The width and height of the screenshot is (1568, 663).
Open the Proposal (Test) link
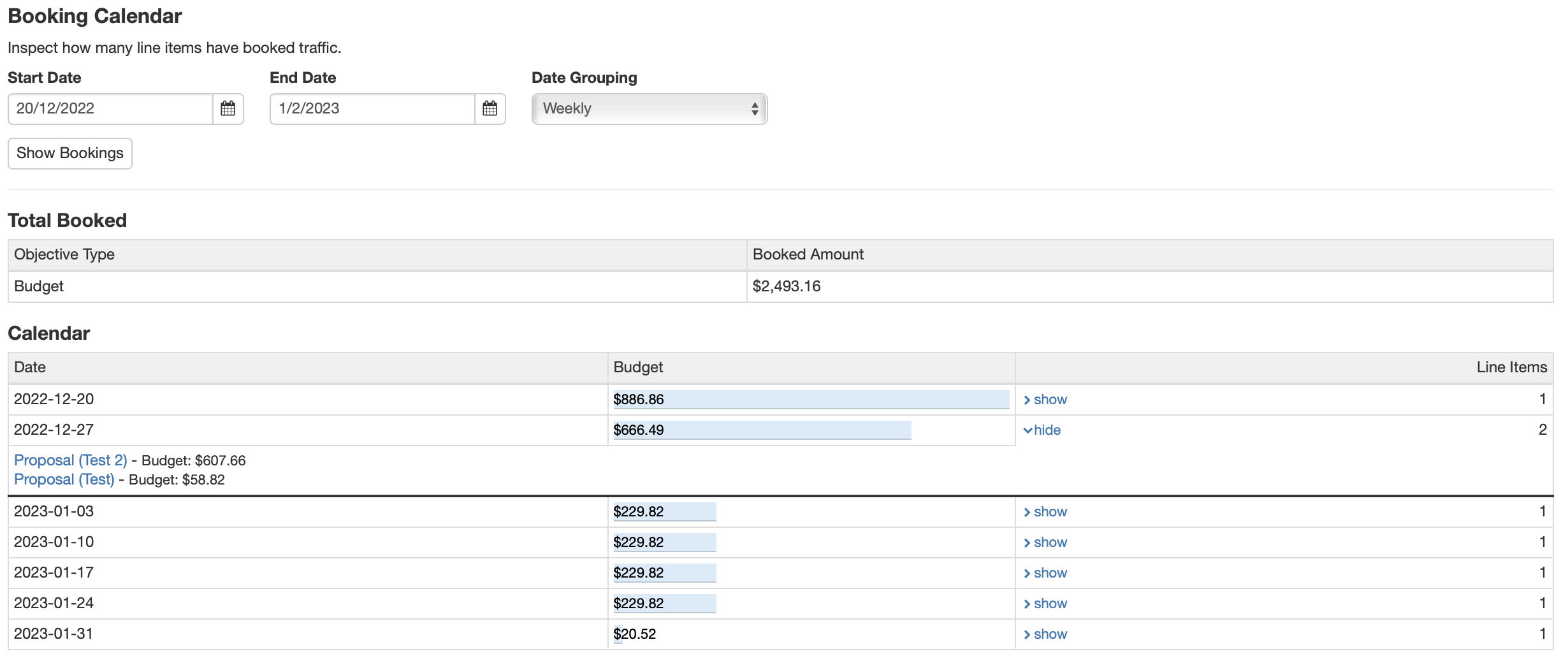[x=64, y=479]
